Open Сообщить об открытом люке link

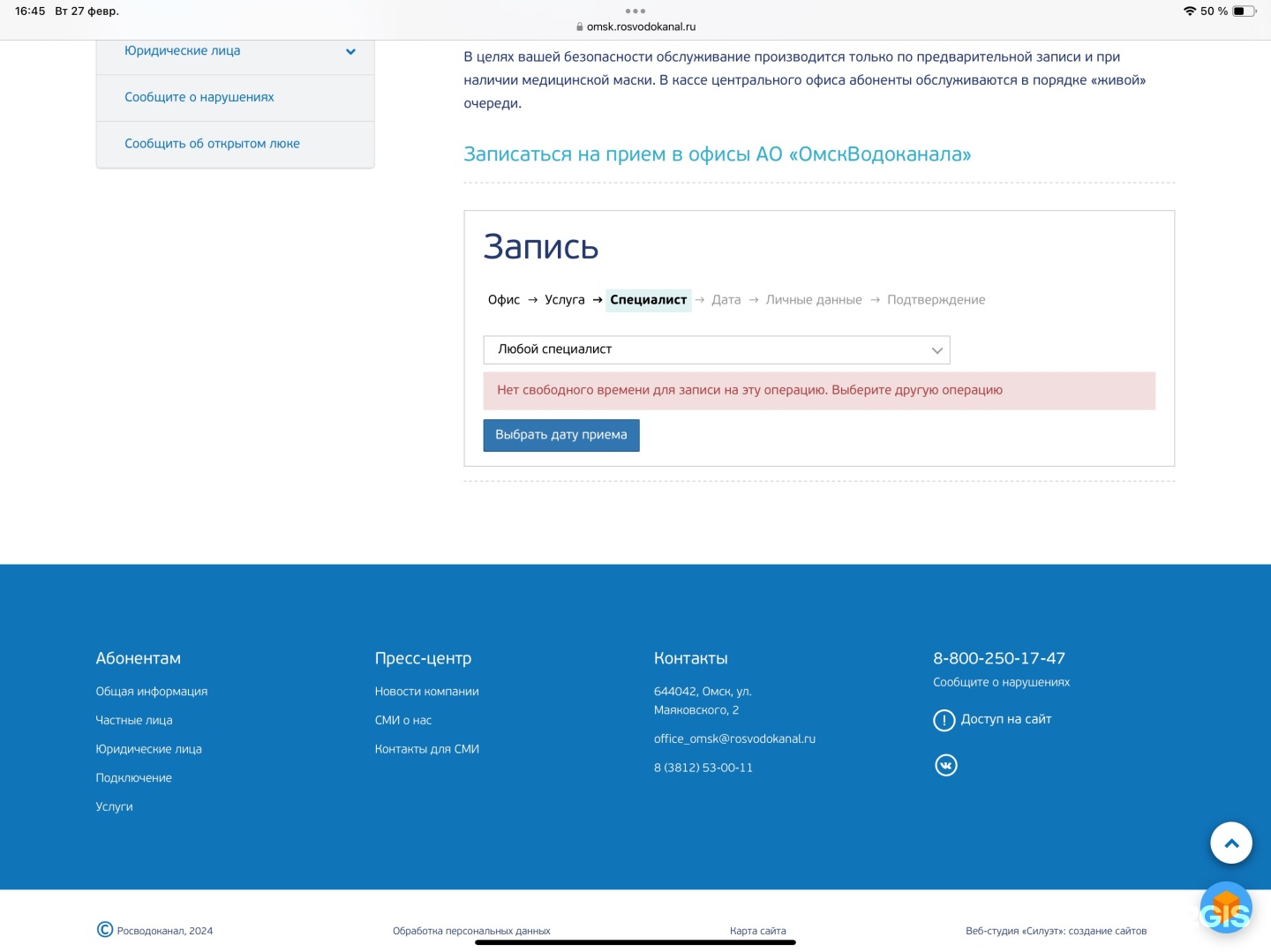[212, 144]
